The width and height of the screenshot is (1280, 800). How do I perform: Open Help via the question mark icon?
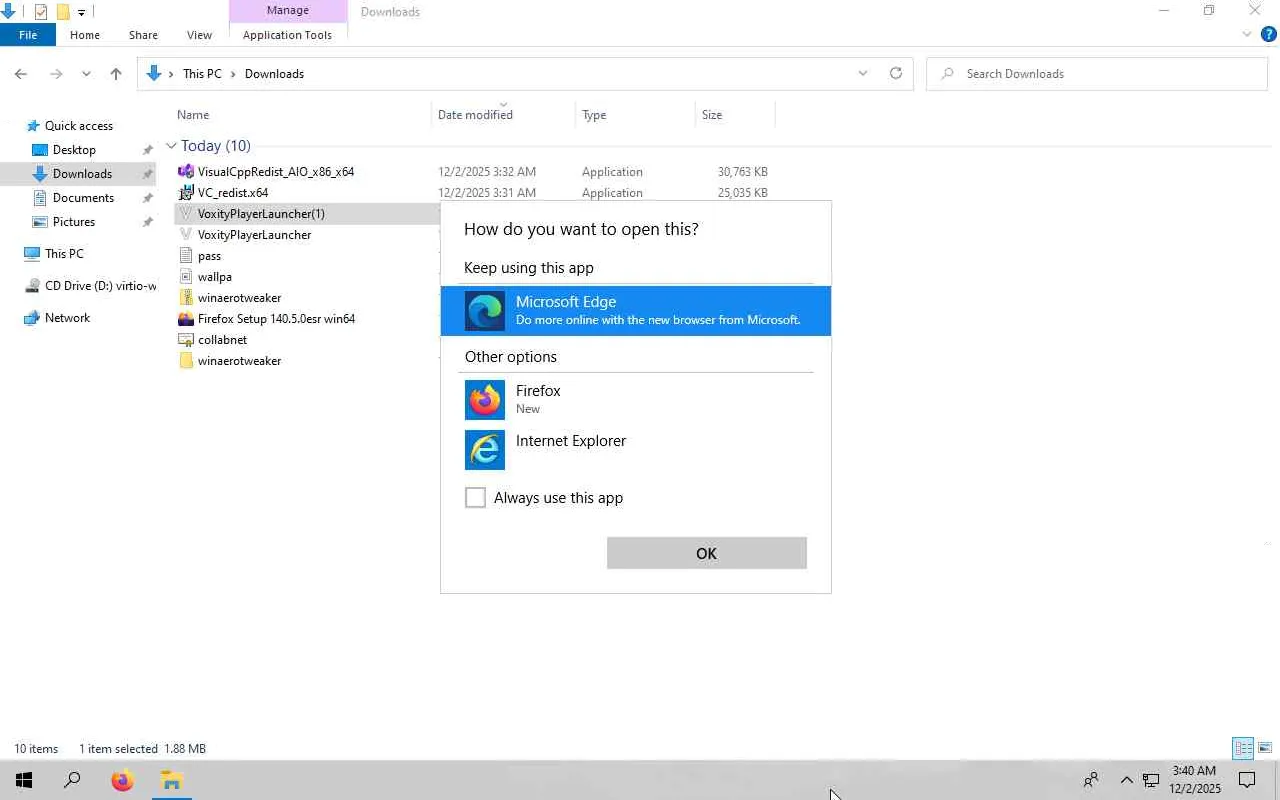pyautogui.click(x=1269, y=35)
